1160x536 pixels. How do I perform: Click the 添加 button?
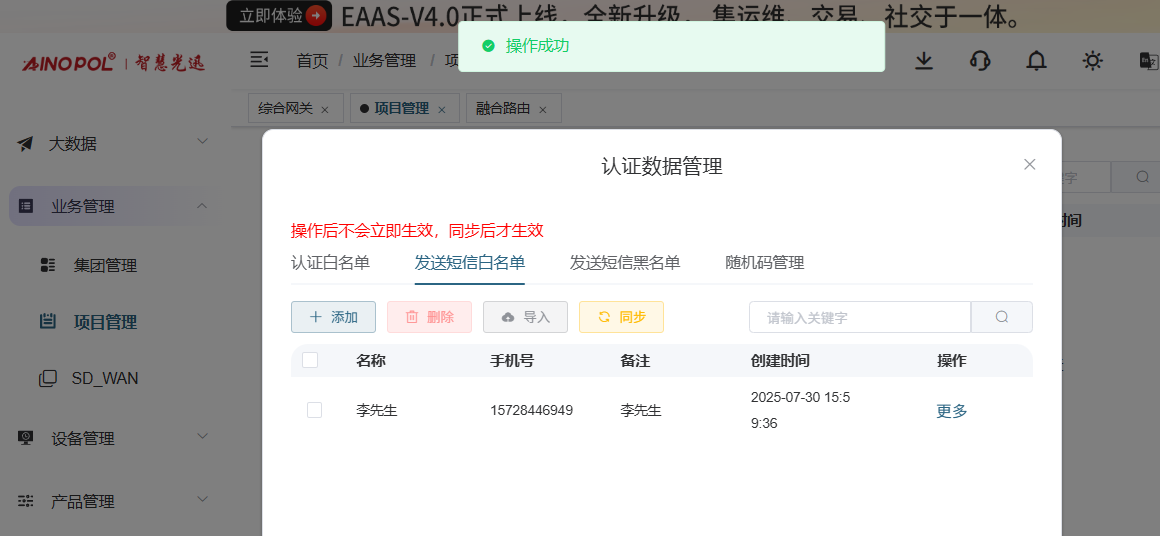pos(333,317)
